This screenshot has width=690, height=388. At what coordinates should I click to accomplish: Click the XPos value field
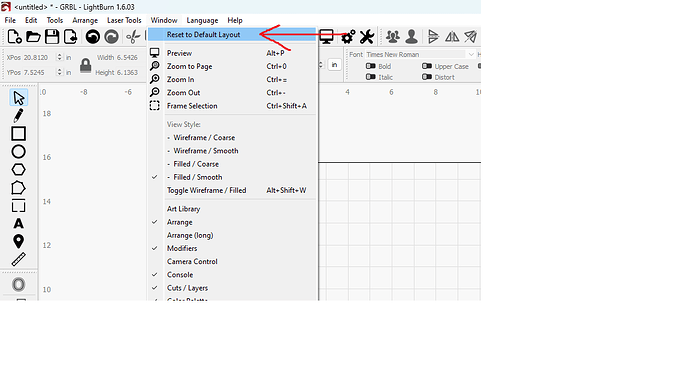pos(39,57)
